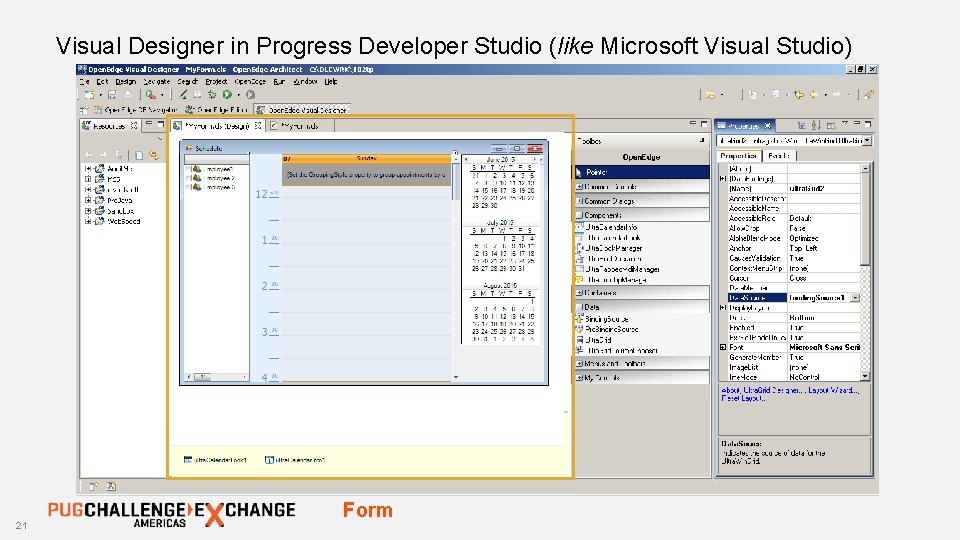Click the Sunday day header in schedule
The width and height of the screenshot is (960, 540).
coord(366,159)
